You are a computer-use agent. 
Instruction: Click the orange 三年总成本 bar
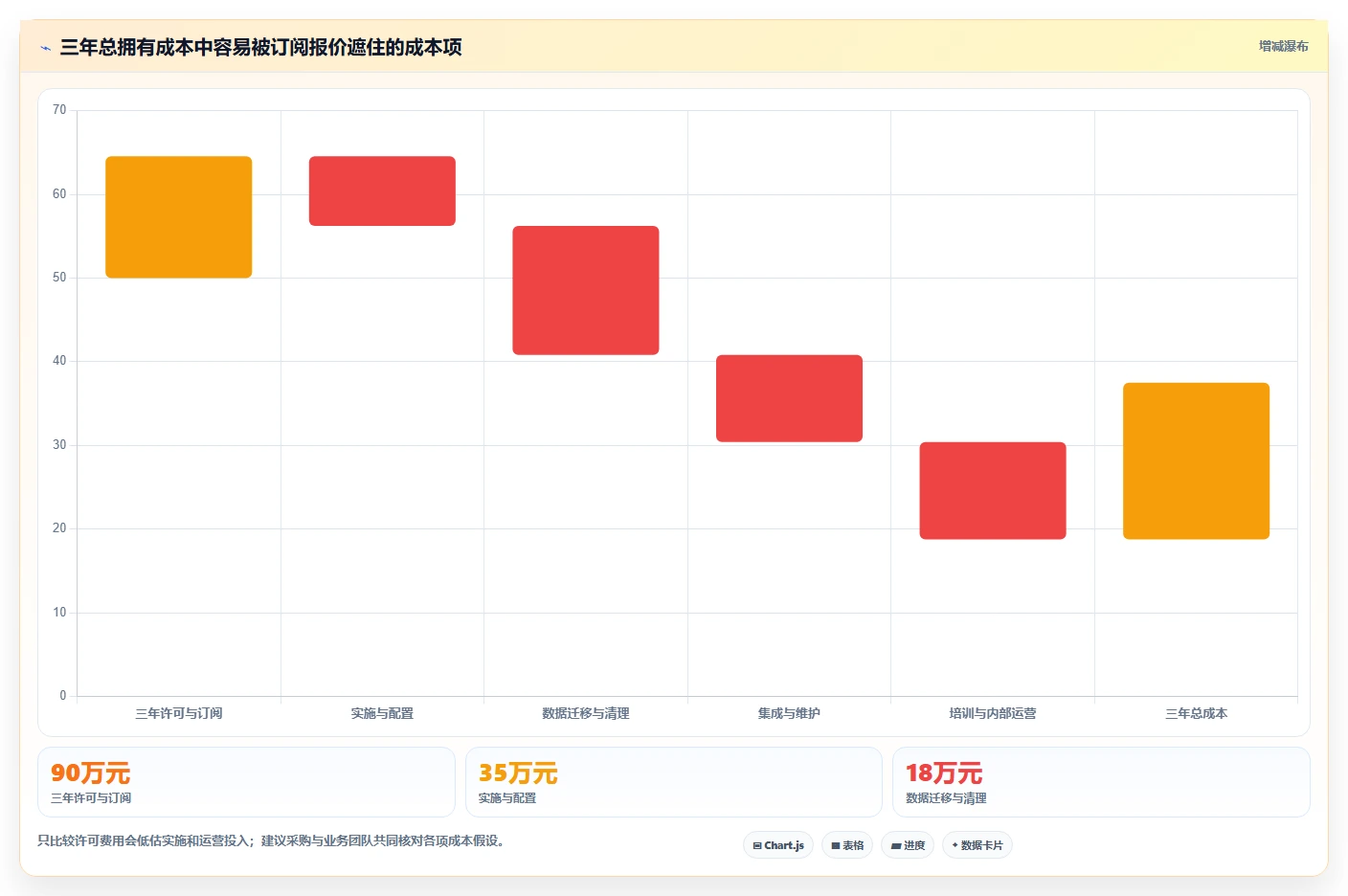click(x=1196, y=461)
